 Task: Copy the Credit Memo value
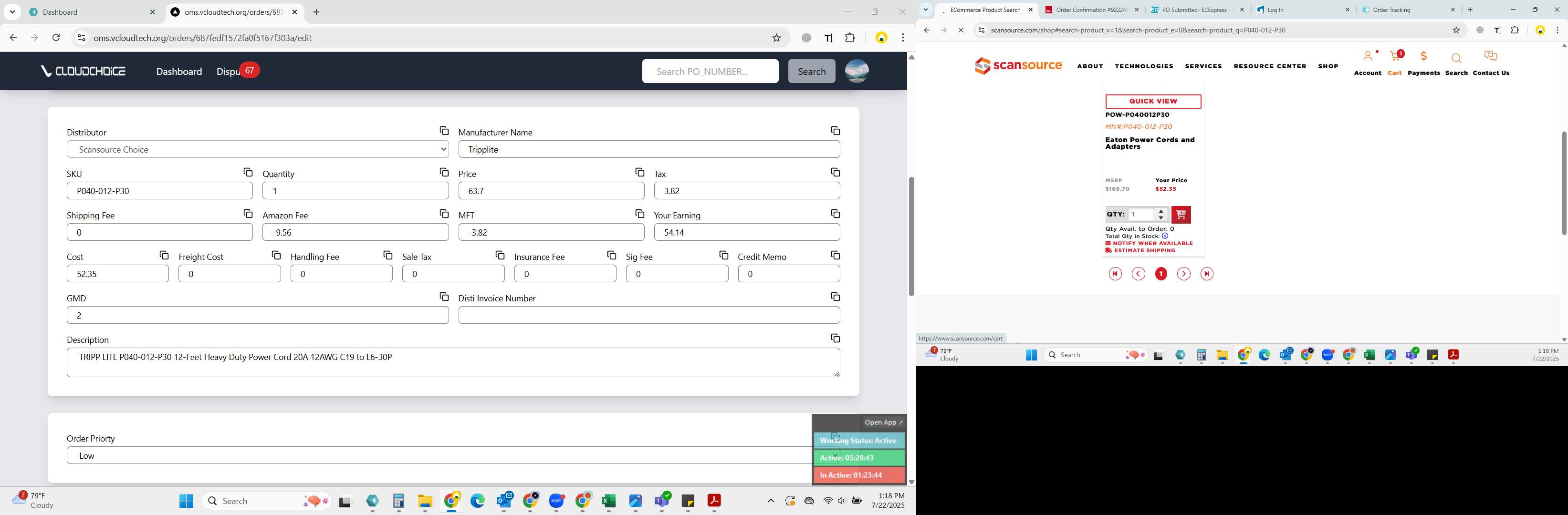835,255
